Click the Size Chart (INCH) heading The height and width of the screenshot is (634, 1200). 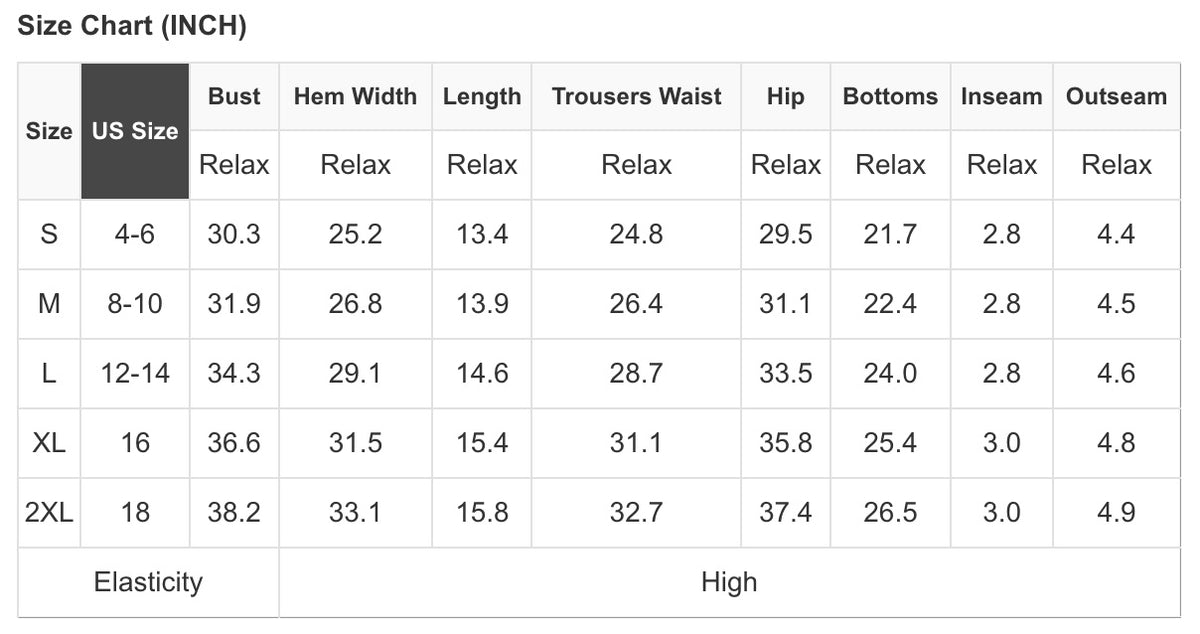(132, 26)
